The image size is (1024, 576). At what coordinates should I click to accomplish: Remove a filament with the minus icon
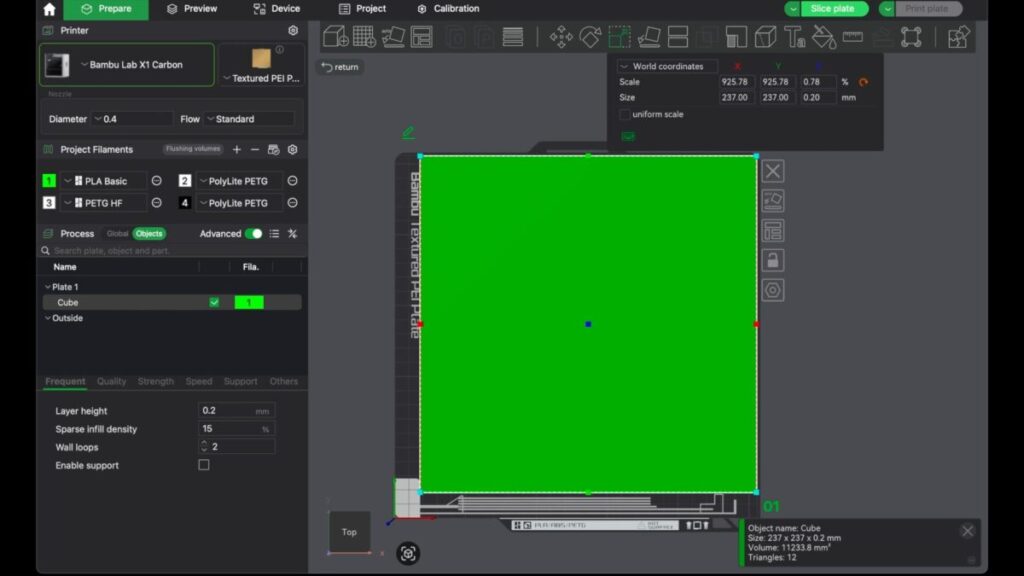[x=255, y=150]
